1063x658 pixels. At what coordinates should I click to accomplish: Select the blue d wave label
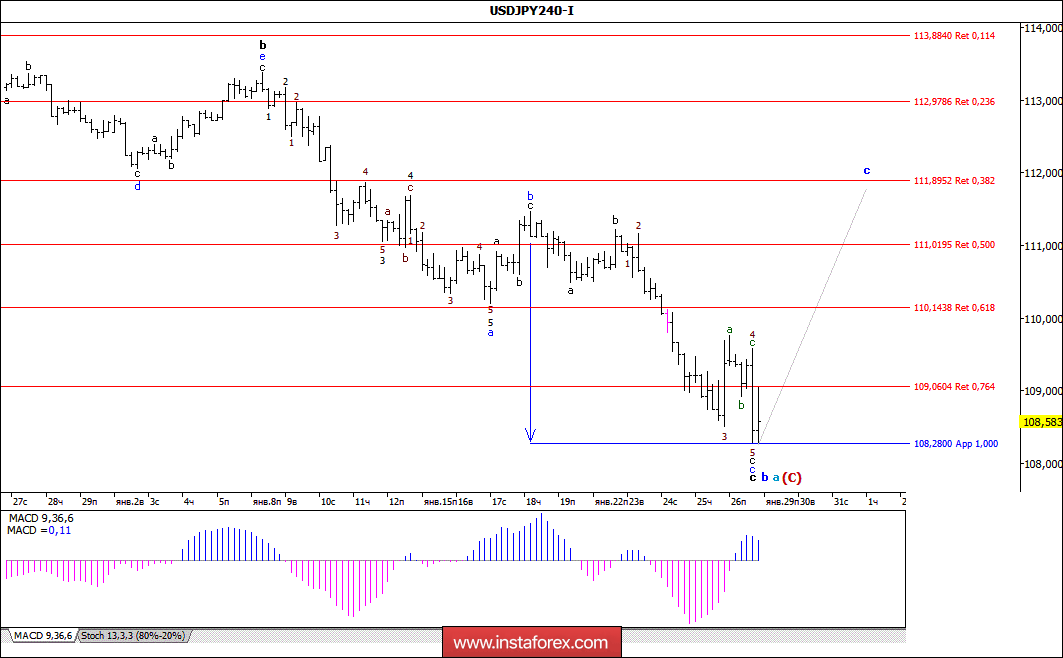[x=138, y=186]
